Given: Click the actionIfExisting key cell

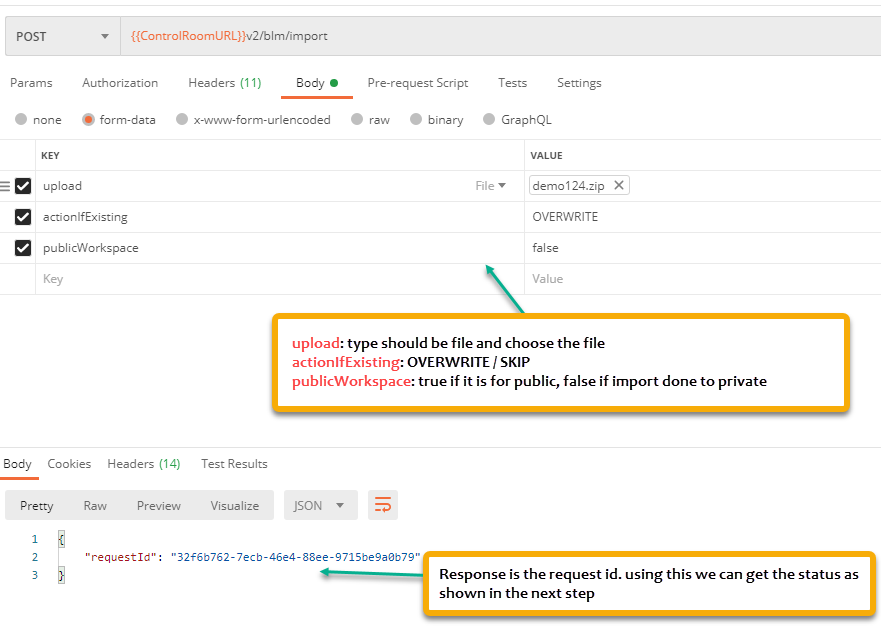Looking at the screenshot, I should tap(280, 217).
